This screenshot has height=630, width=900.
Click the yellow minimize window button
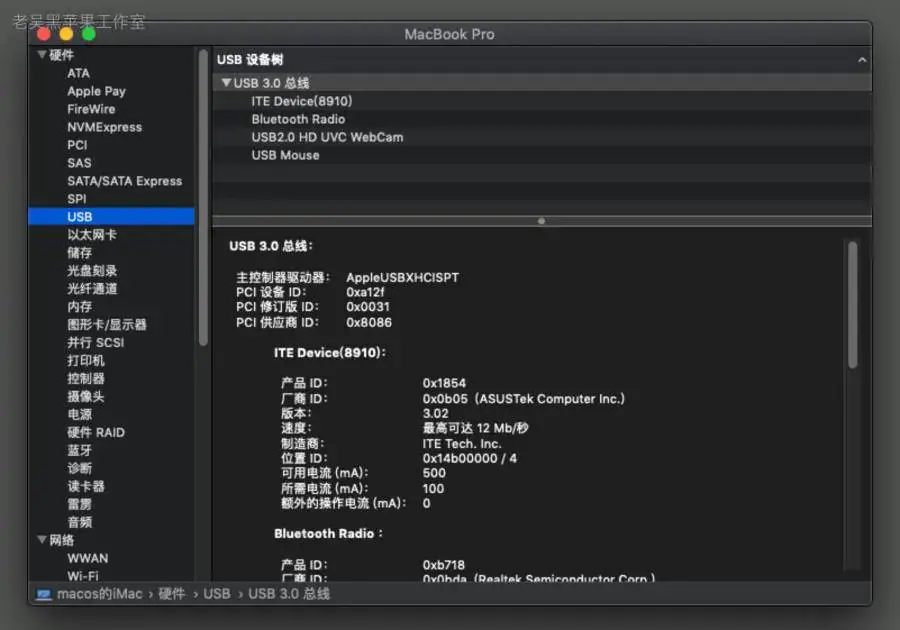click(66, 34)
